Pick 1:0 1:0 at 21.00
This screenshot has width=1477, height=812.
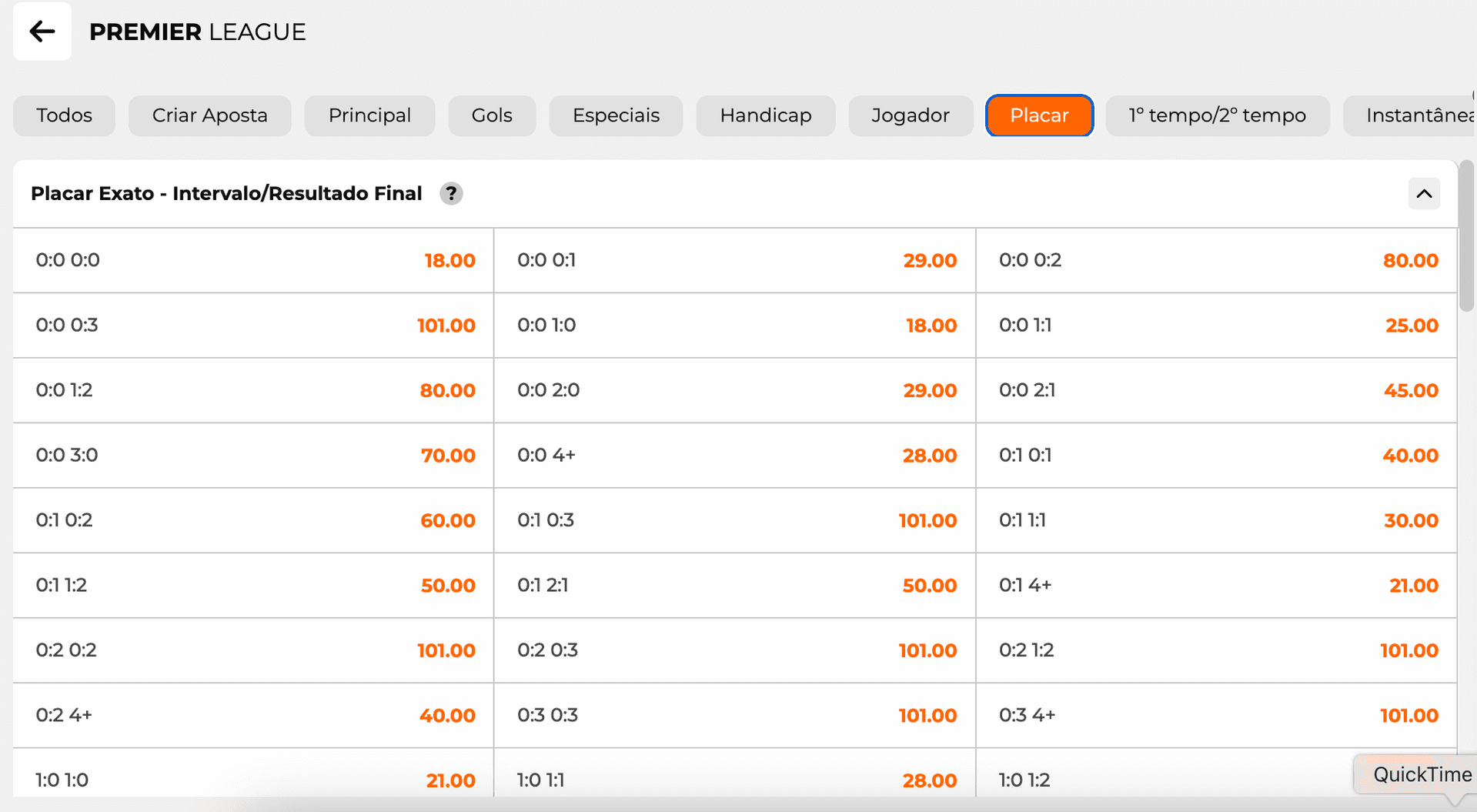click(253, 773)
